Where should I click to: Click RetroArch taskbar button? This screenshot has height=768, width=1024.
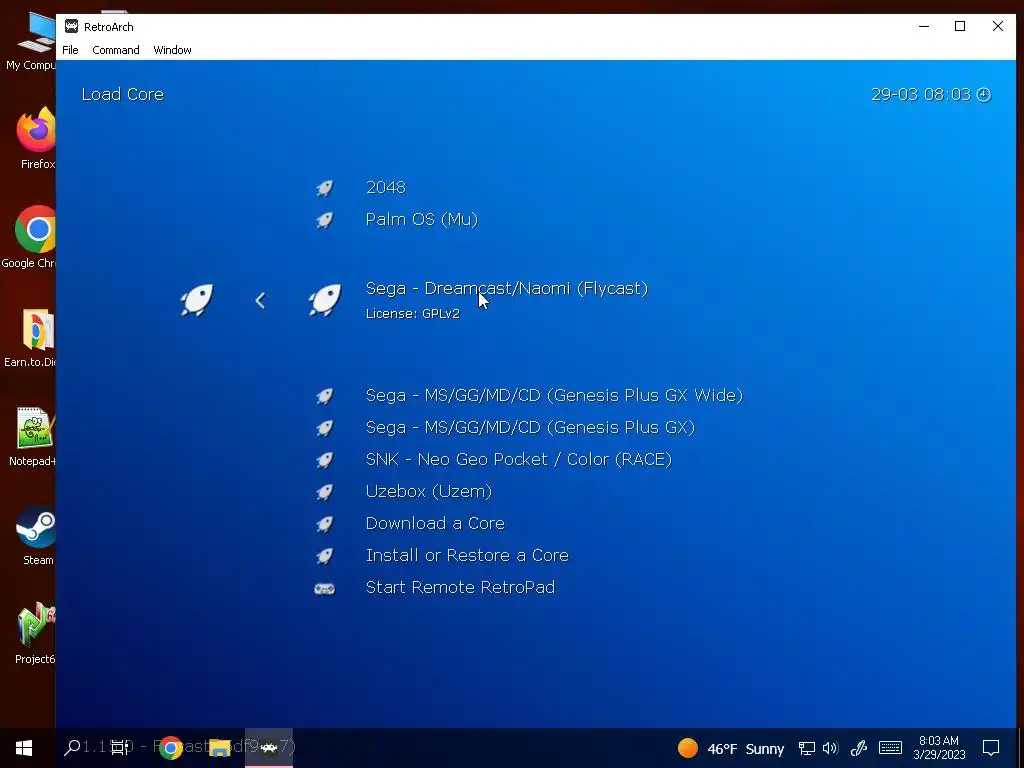tap(269, 748)
